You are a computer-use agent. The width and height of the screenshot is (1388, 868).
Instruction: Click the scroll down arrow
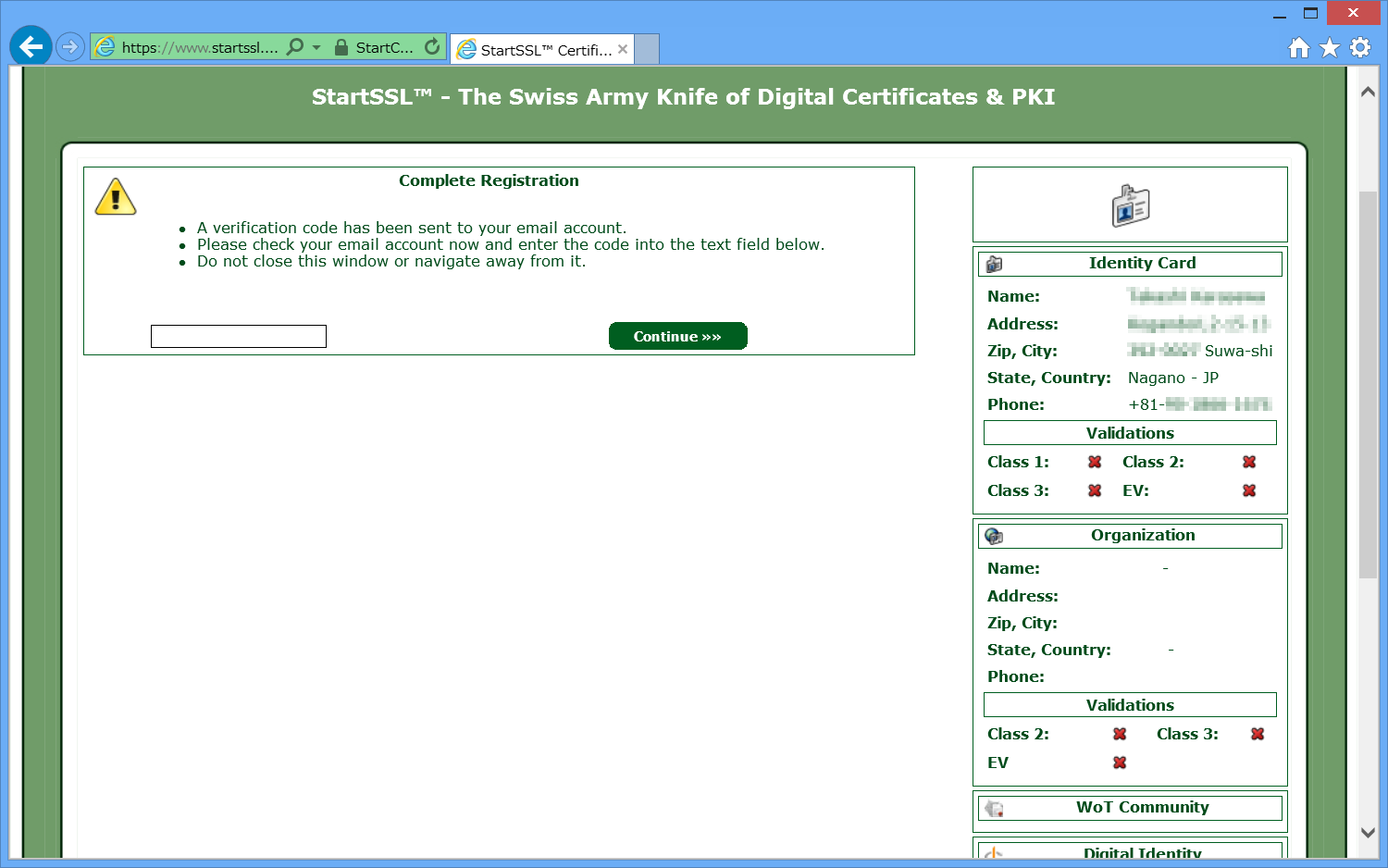[x=1368, y=832]
